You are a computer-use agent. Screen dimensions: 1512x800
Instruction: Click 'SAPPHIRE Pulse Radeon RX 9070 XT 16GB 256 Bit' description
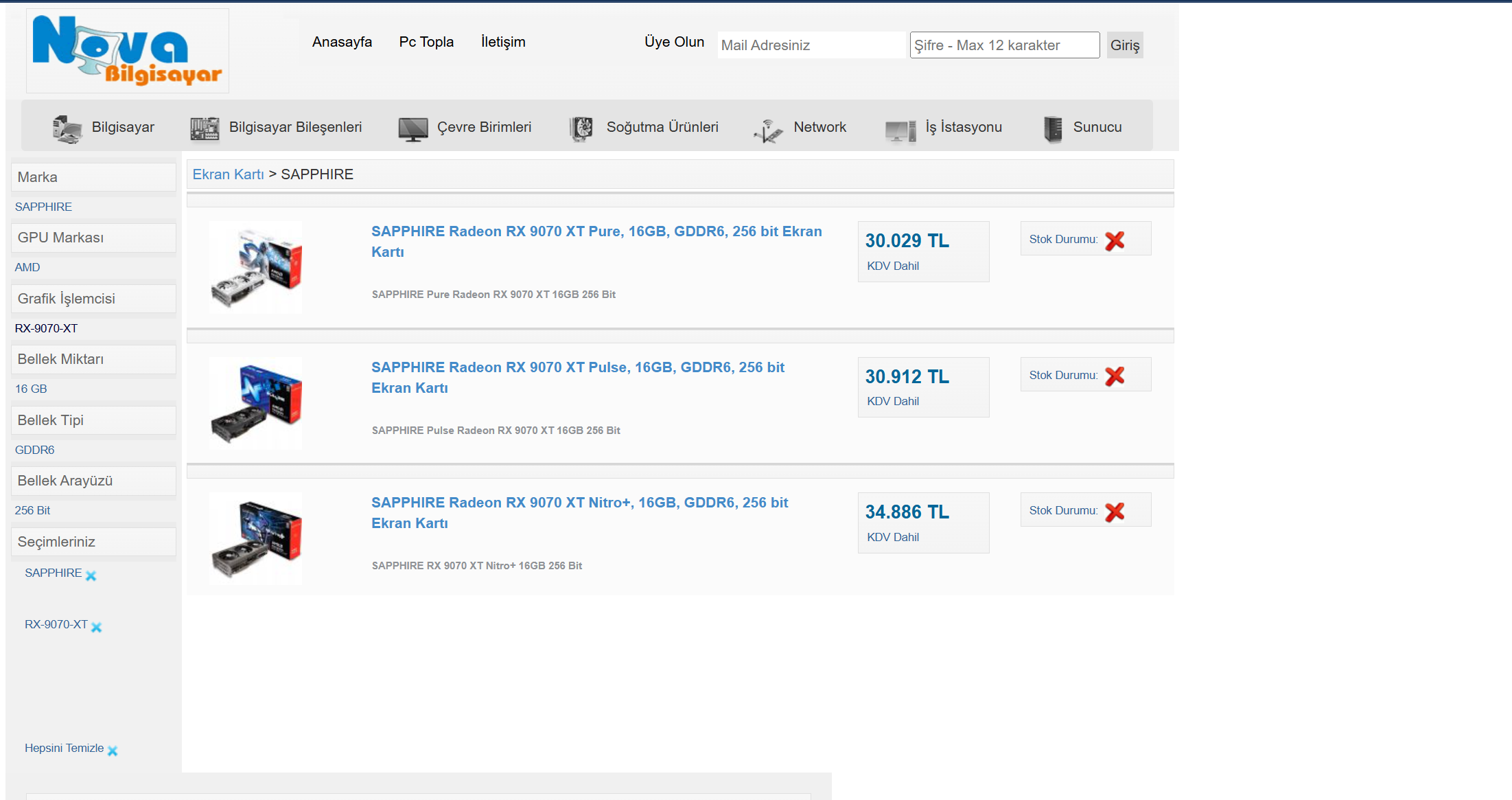496,431
